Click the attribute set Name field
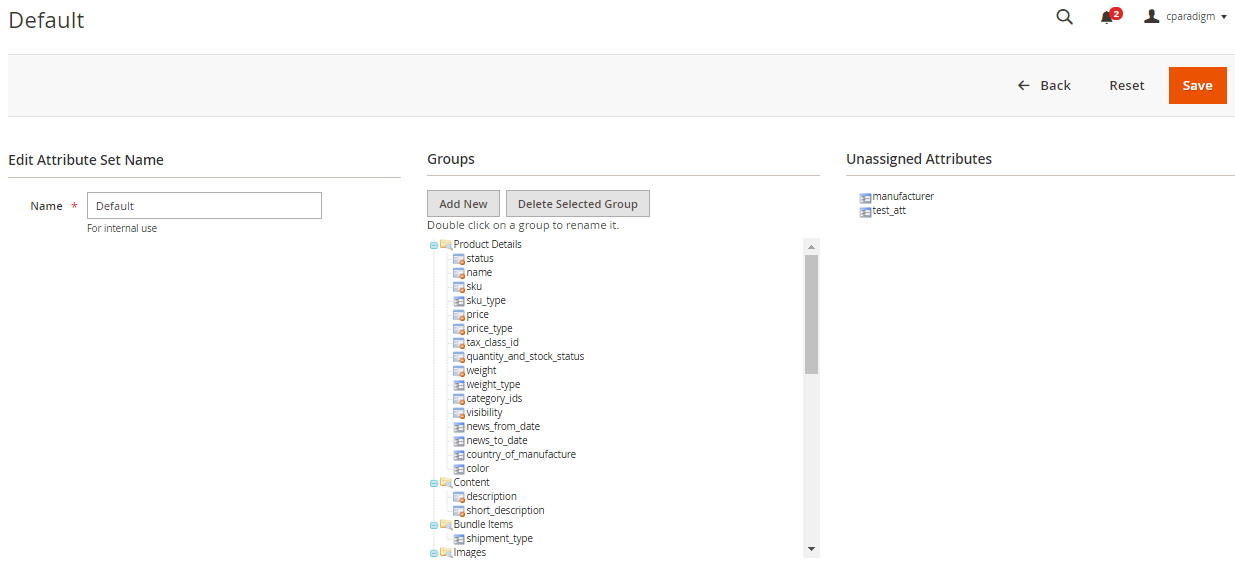The width and height of the screenshot is (1235, 566). (x=204, y=206)
